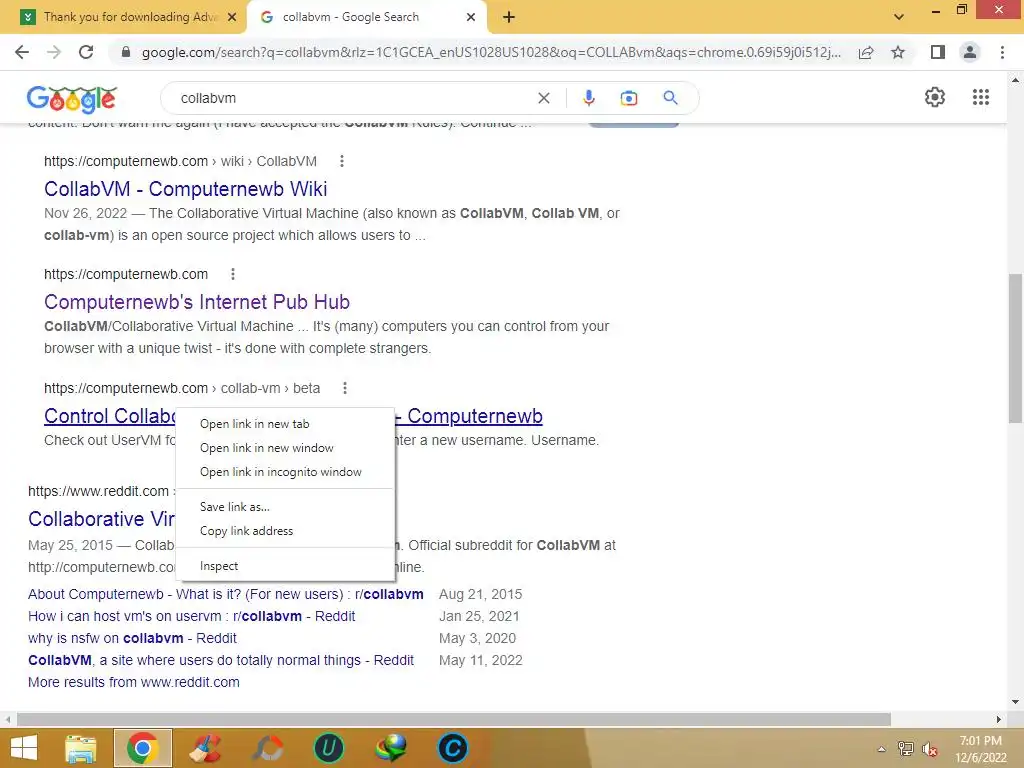Open CollabVM, a site where users do link

[x=221, y=660]
